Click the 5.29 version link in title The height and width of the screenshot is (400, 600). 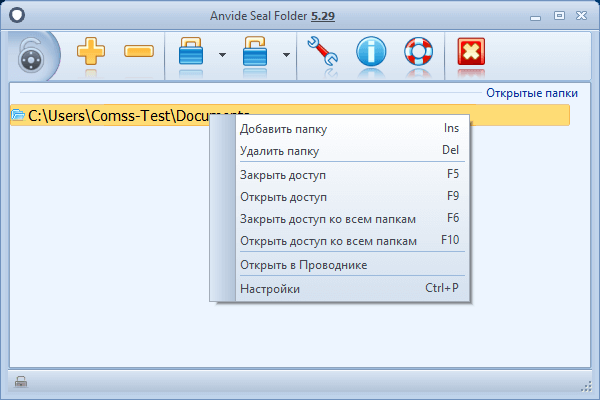[323, 16]
